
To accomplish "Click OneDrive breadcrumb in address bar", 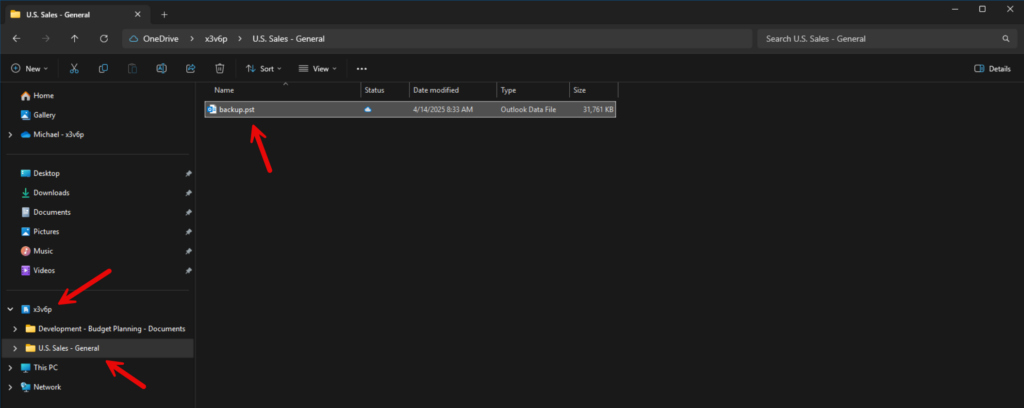I will pos(161,39).
